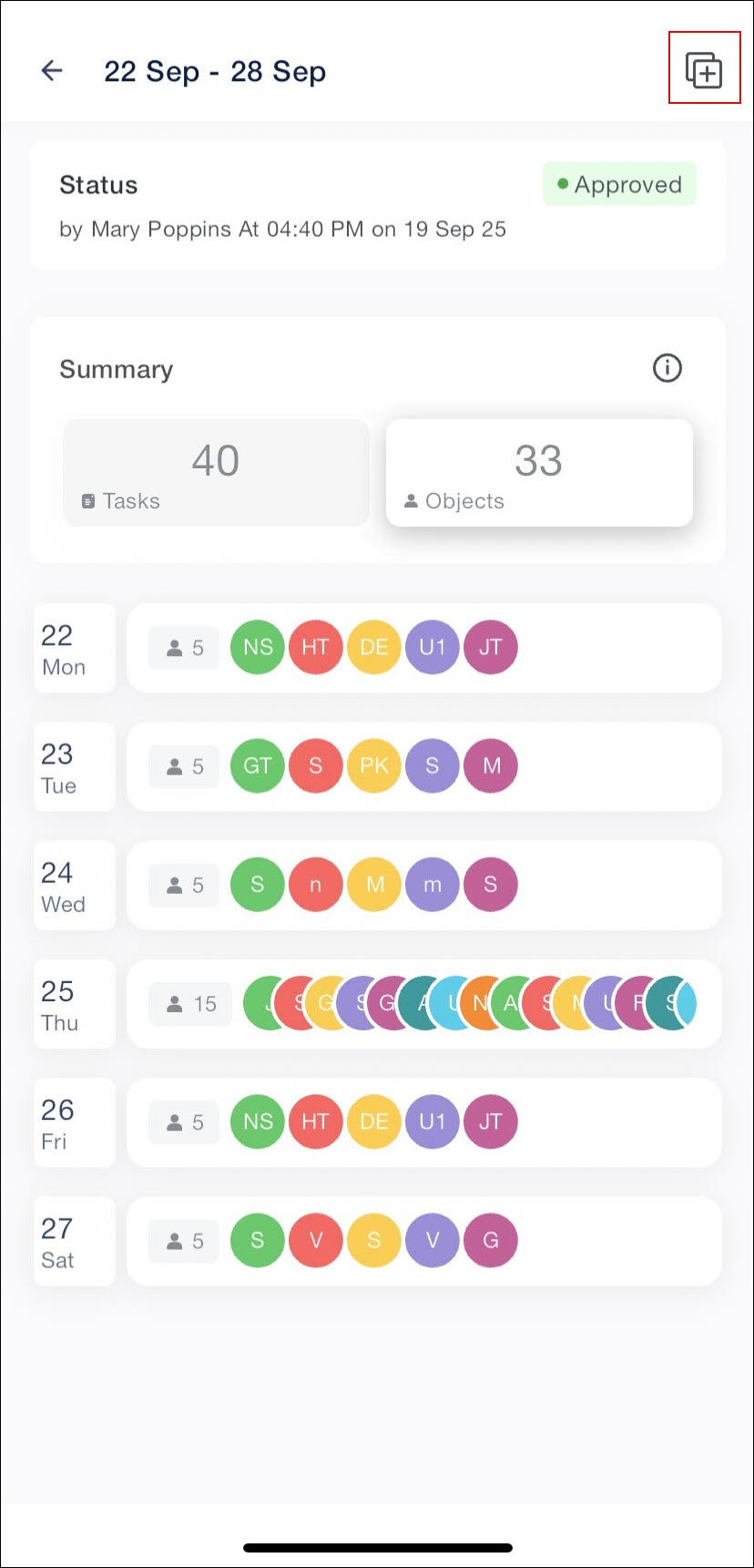The height and width of the screenshot is (1568, 754).
Task: Open the Wednesday 24 schedule row
Action: pyautogui.click(x=424, y=885)
